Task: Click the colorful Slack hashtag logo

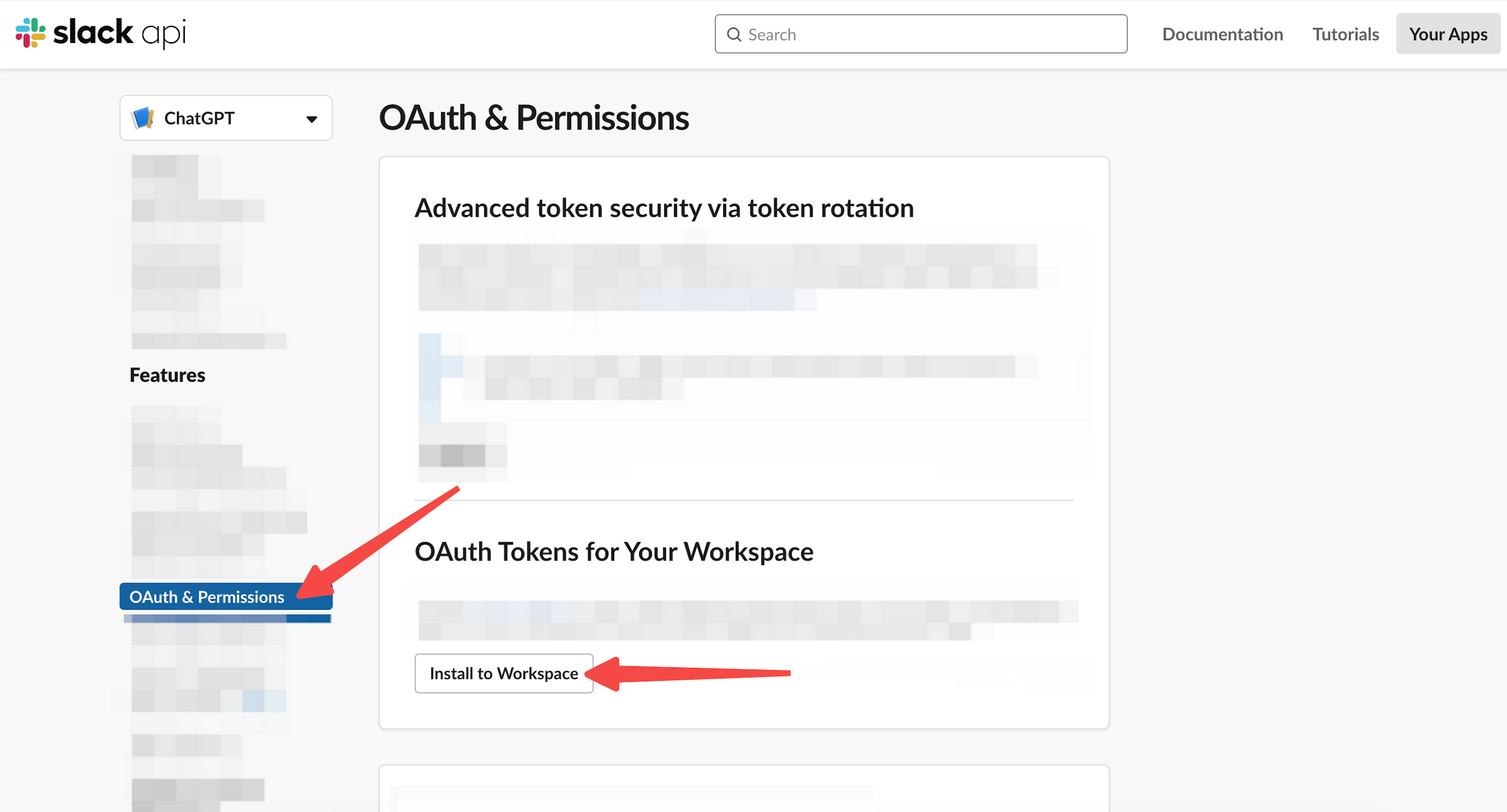Action: click(x=31, y=33)
